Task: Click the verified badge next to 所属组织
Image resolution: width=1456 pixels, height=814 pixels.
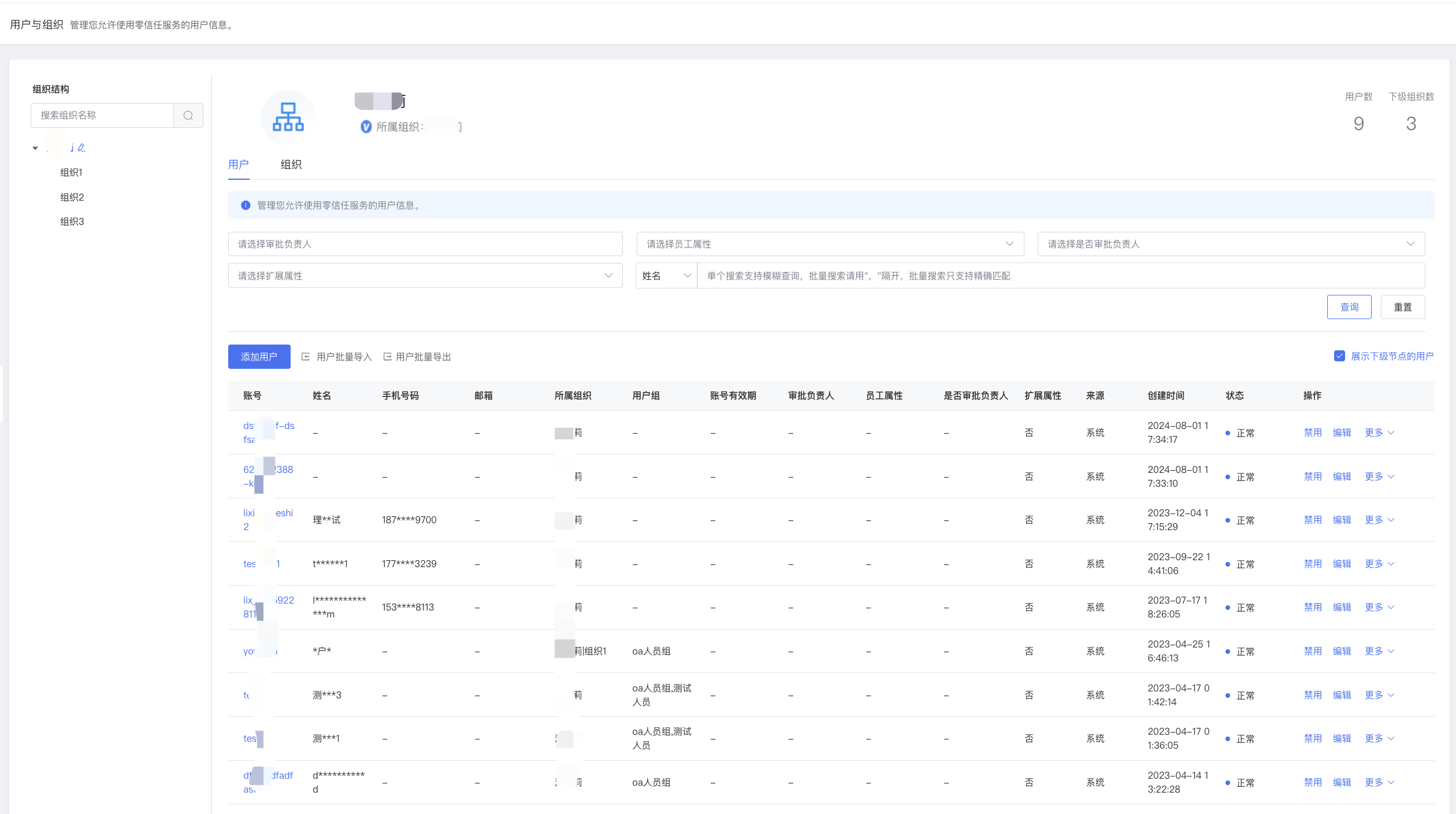Action: click(366, 127)
